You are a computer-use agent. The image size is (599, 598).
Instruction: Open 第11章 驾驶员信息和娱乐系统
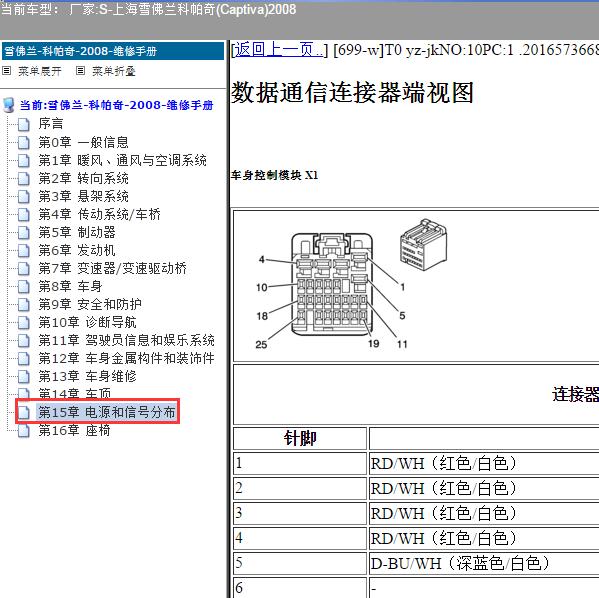click(x=126, y=340)
